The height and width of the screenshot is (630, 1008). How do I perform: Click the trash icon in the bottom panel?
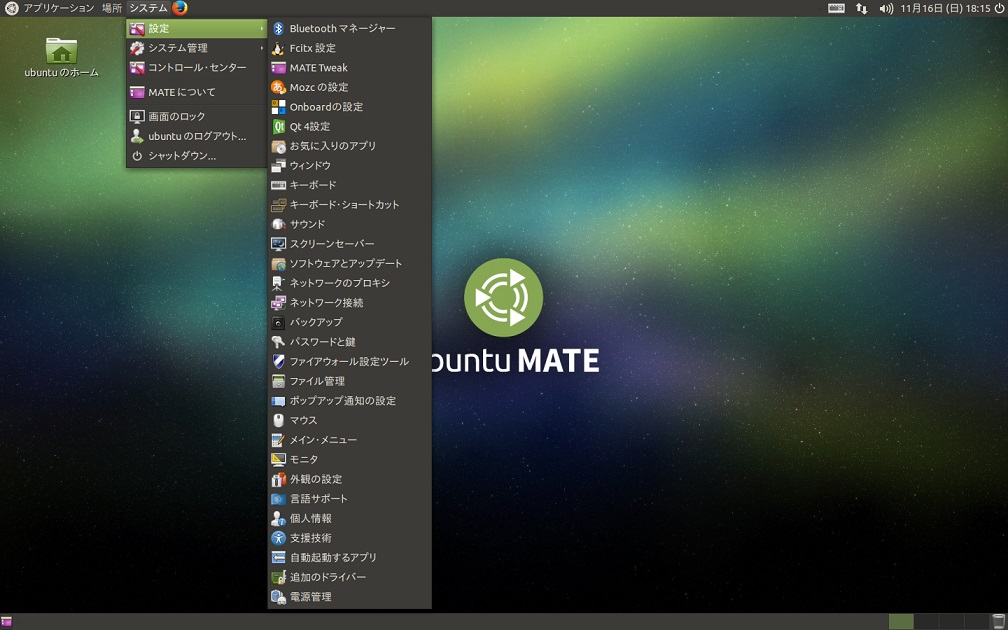(x=999, y=622)
